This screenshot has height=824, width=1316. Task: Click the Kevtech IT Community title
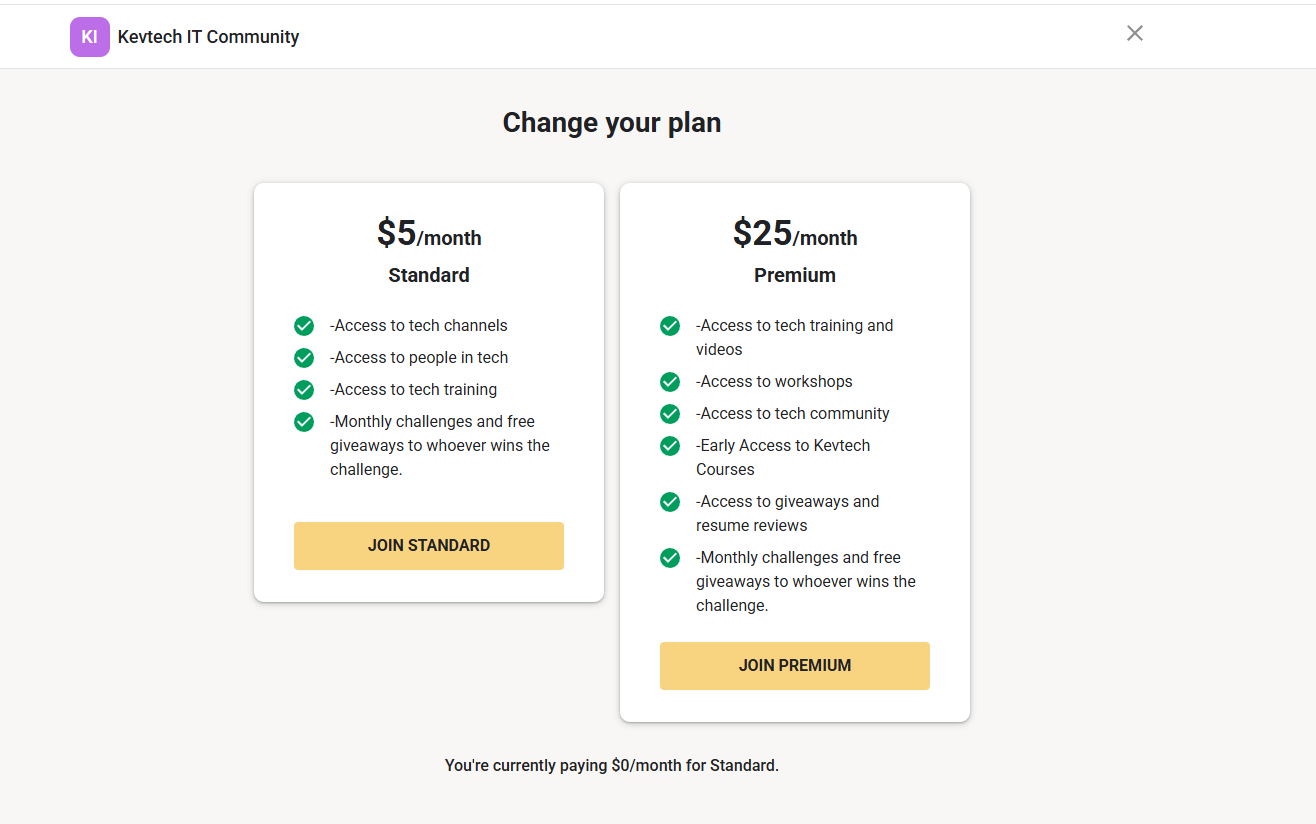click(208, 37)
